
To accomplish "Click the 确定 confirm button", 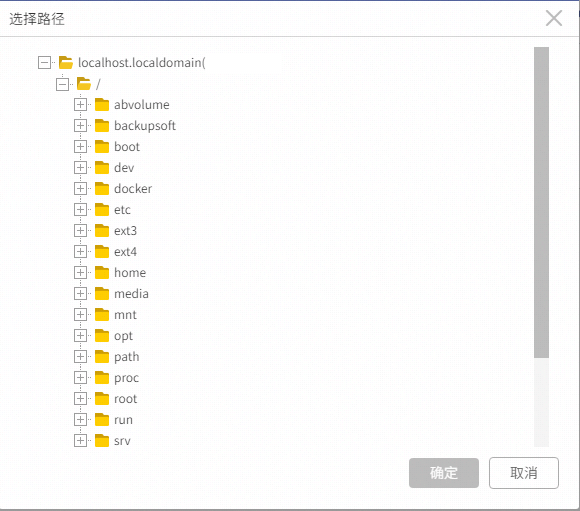I will [444, 473].
